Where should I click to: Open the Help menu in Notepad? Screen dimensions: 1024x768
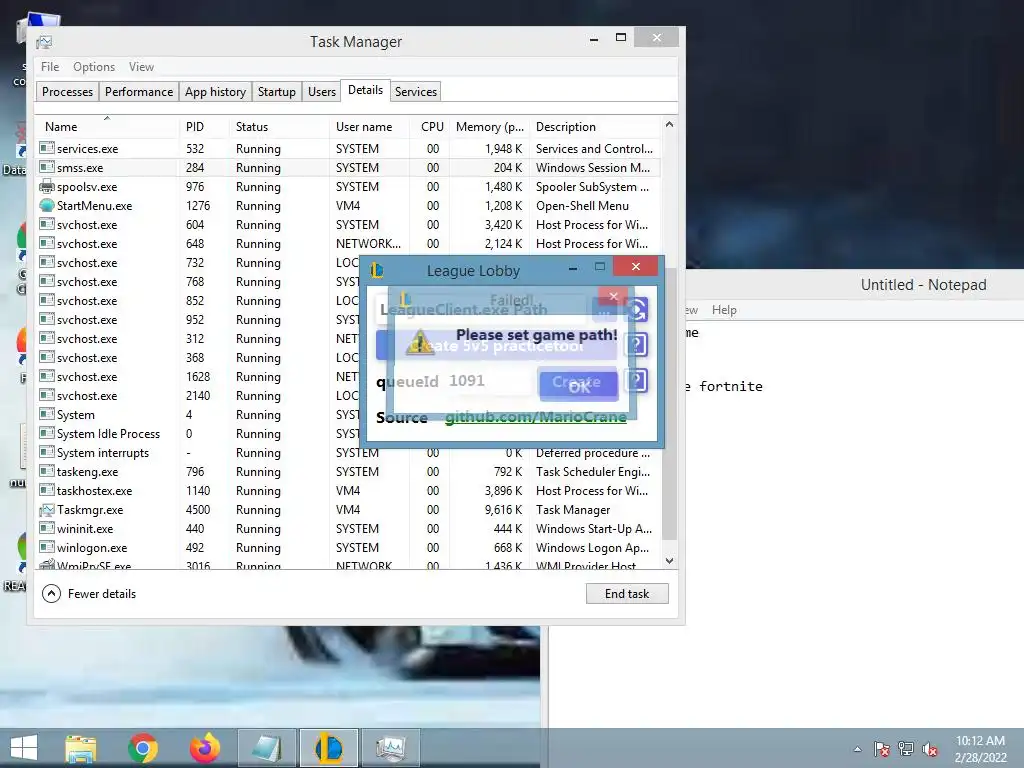coord(724,310)
